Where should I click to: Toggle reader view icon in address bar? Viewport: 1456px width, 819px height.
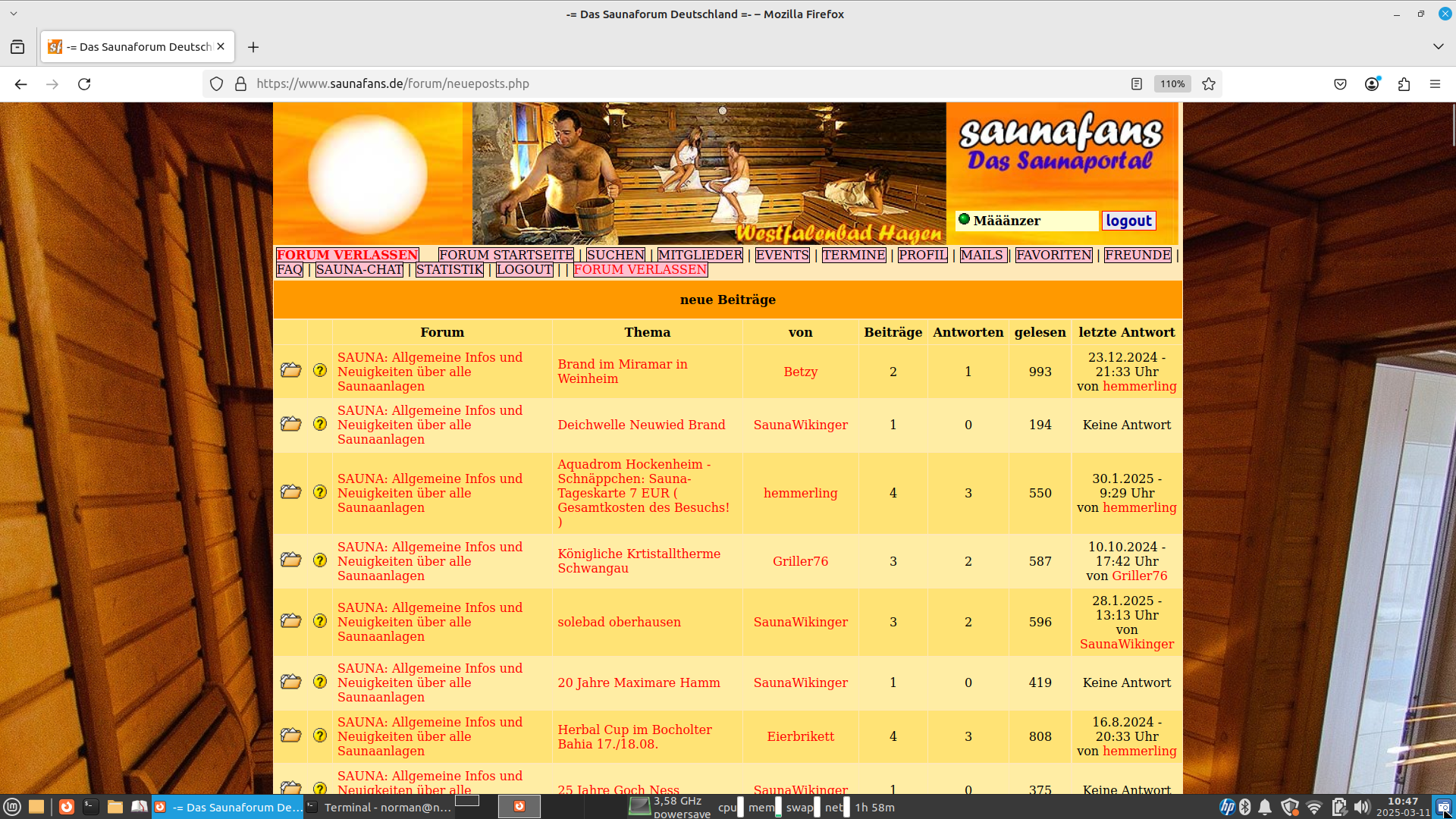click(1136, 84)
